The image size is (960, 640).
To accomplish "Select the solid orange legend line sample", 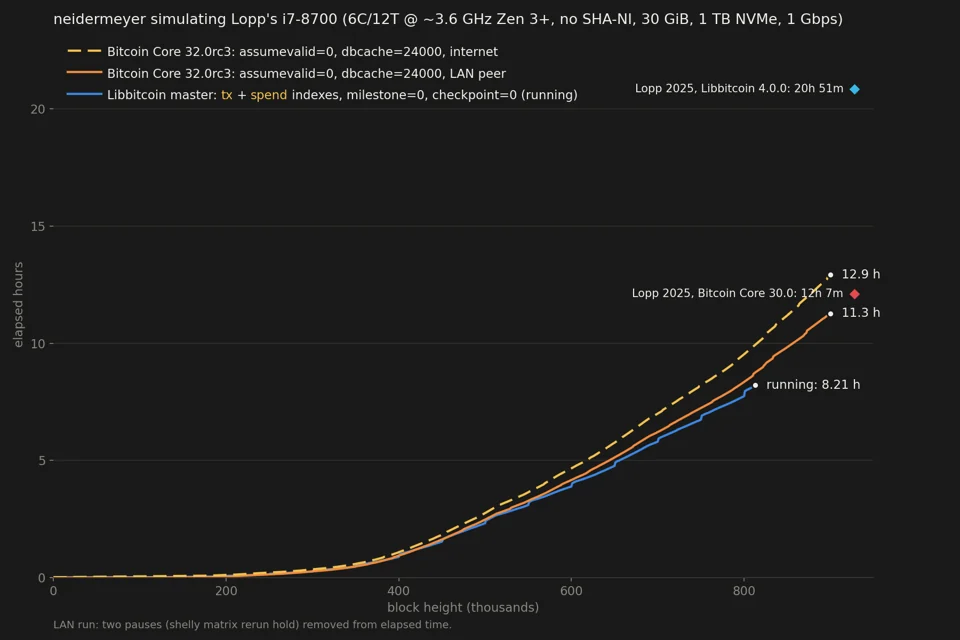I will [x=84, y=73].
